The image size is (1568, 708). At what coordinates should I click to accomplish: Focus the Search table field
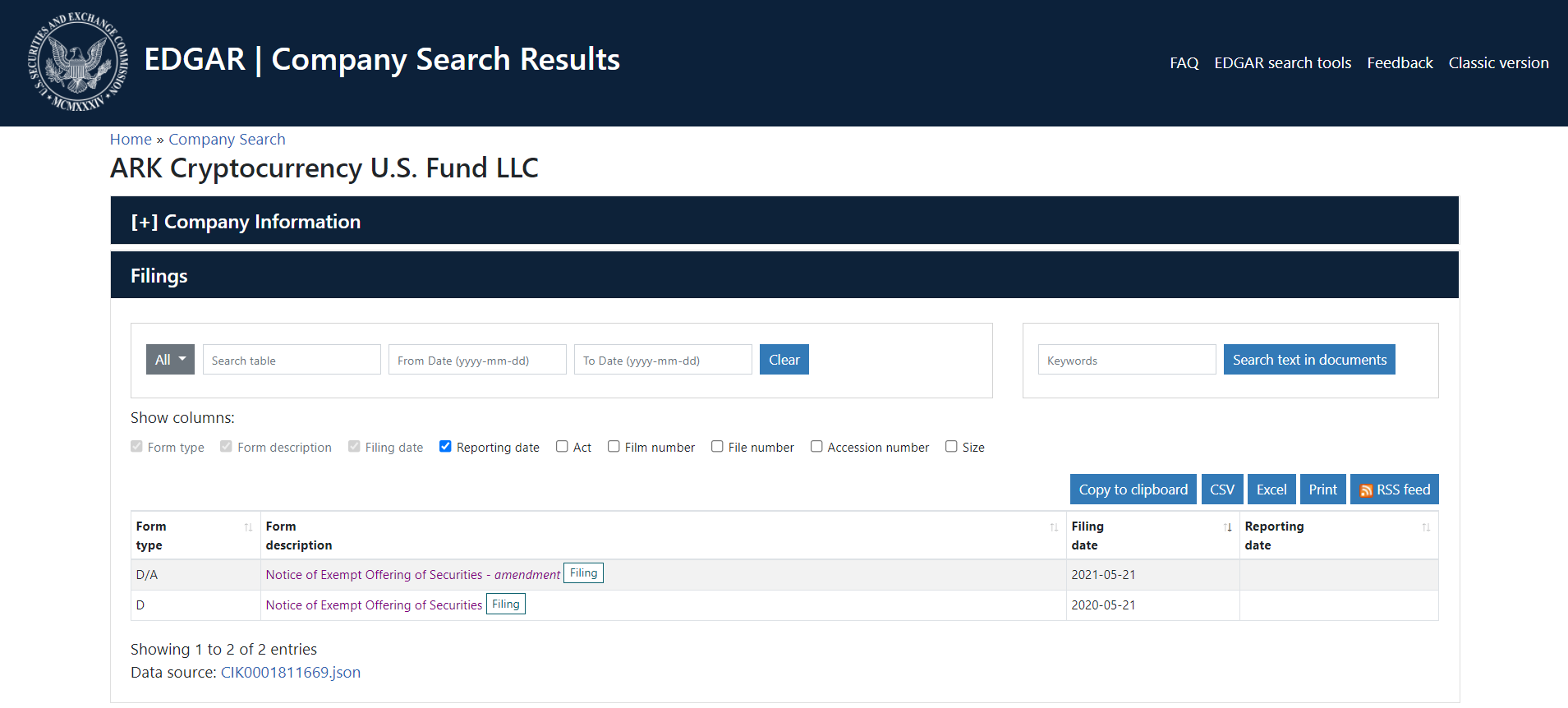click(x=292, y=360)
